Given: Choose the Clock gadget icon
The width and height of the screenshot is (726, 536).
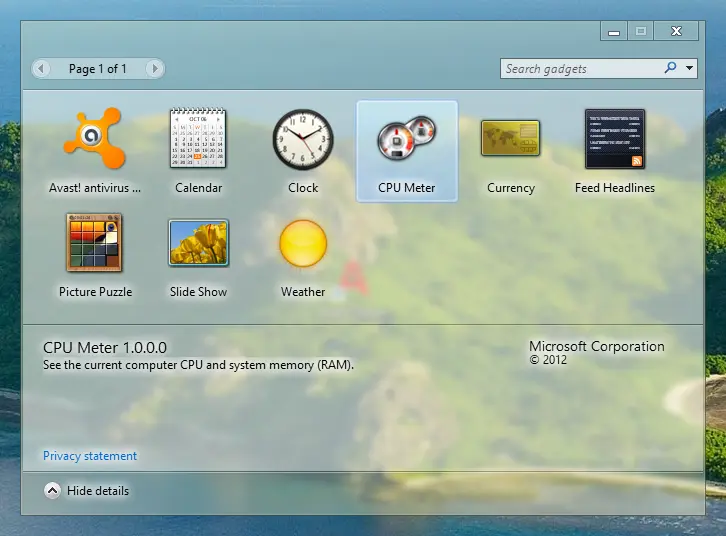Looking at the screenshot, I should [303, 139].
